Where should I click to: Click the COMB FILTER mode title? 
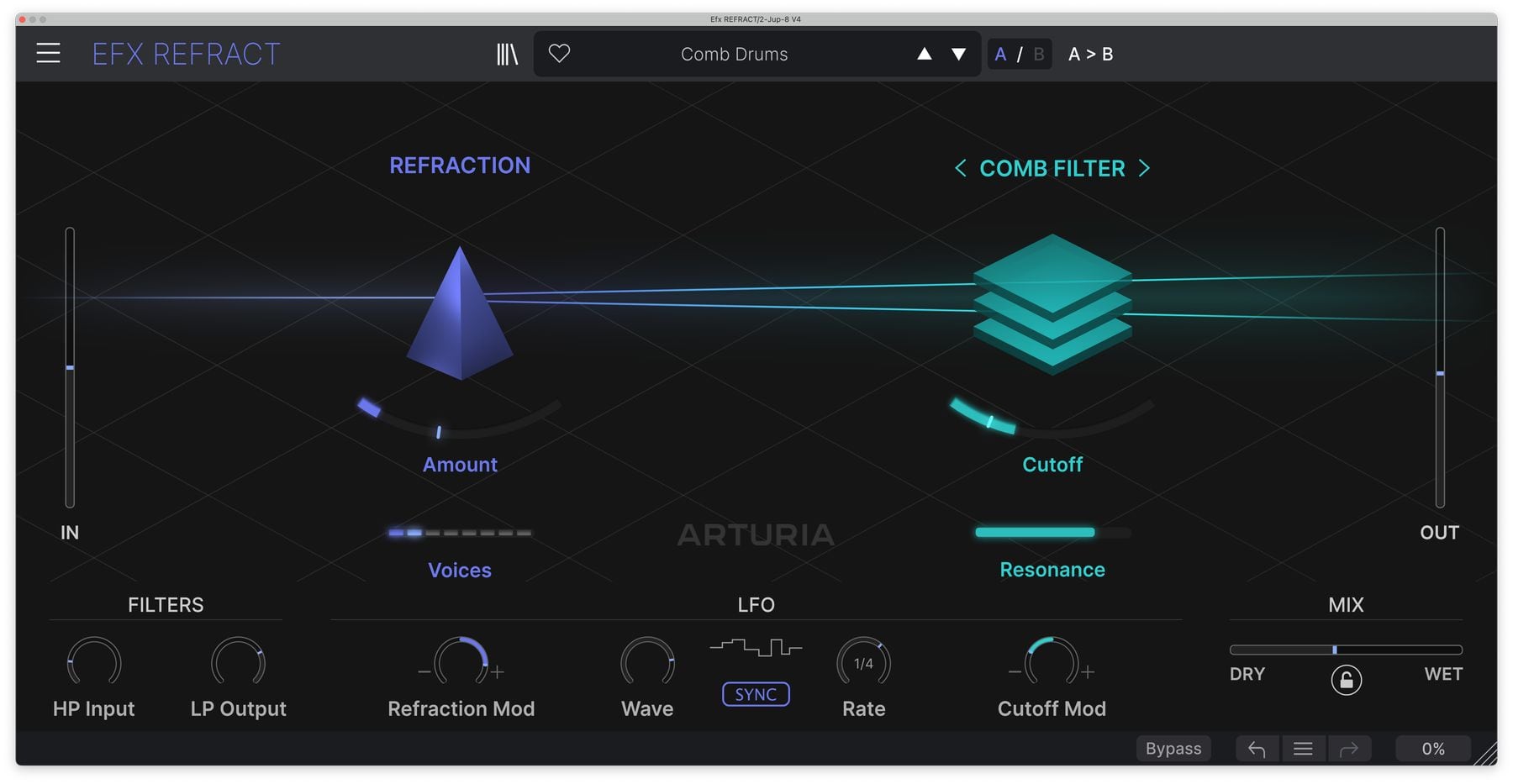[x=1052, y=168]
